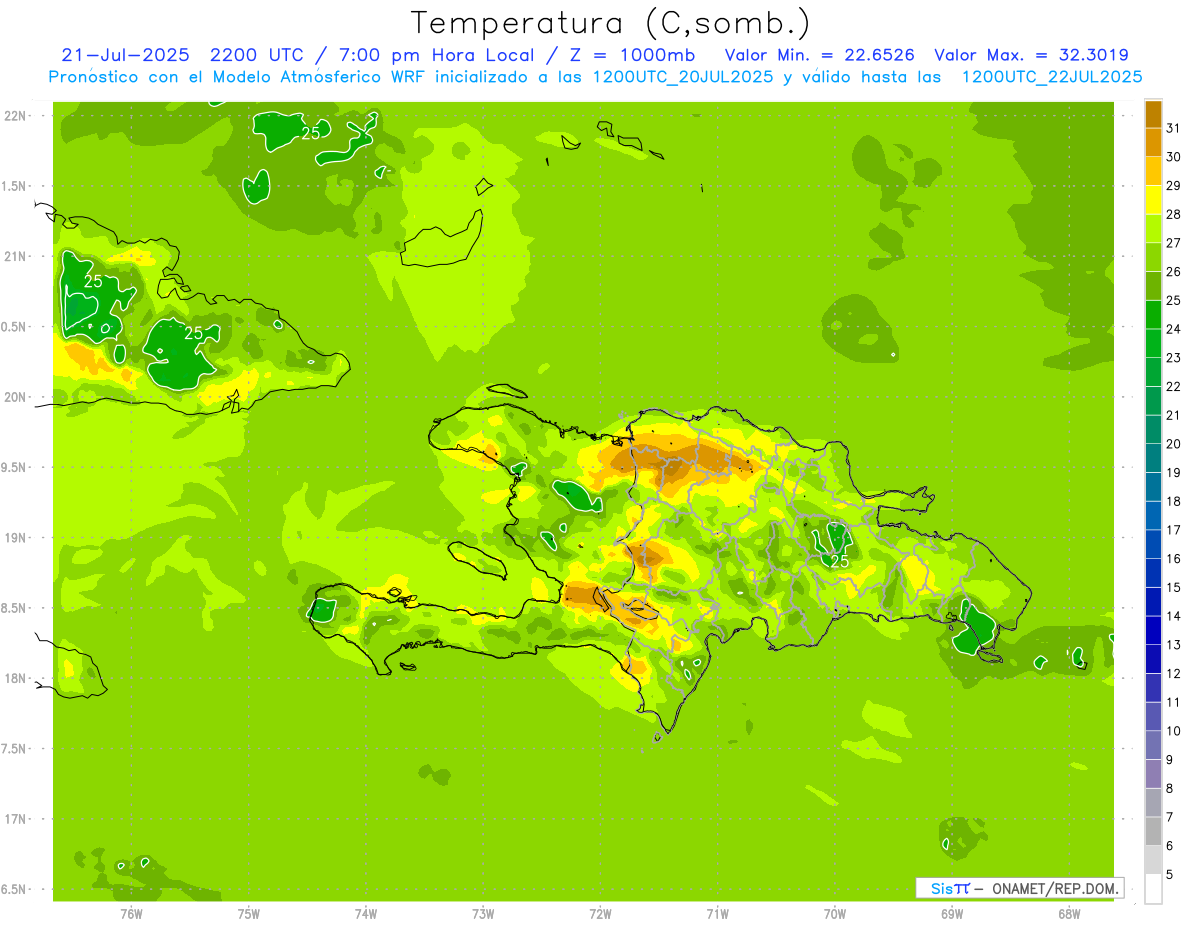Click the '23' value on the color bar

click(x=1173, y=358)
